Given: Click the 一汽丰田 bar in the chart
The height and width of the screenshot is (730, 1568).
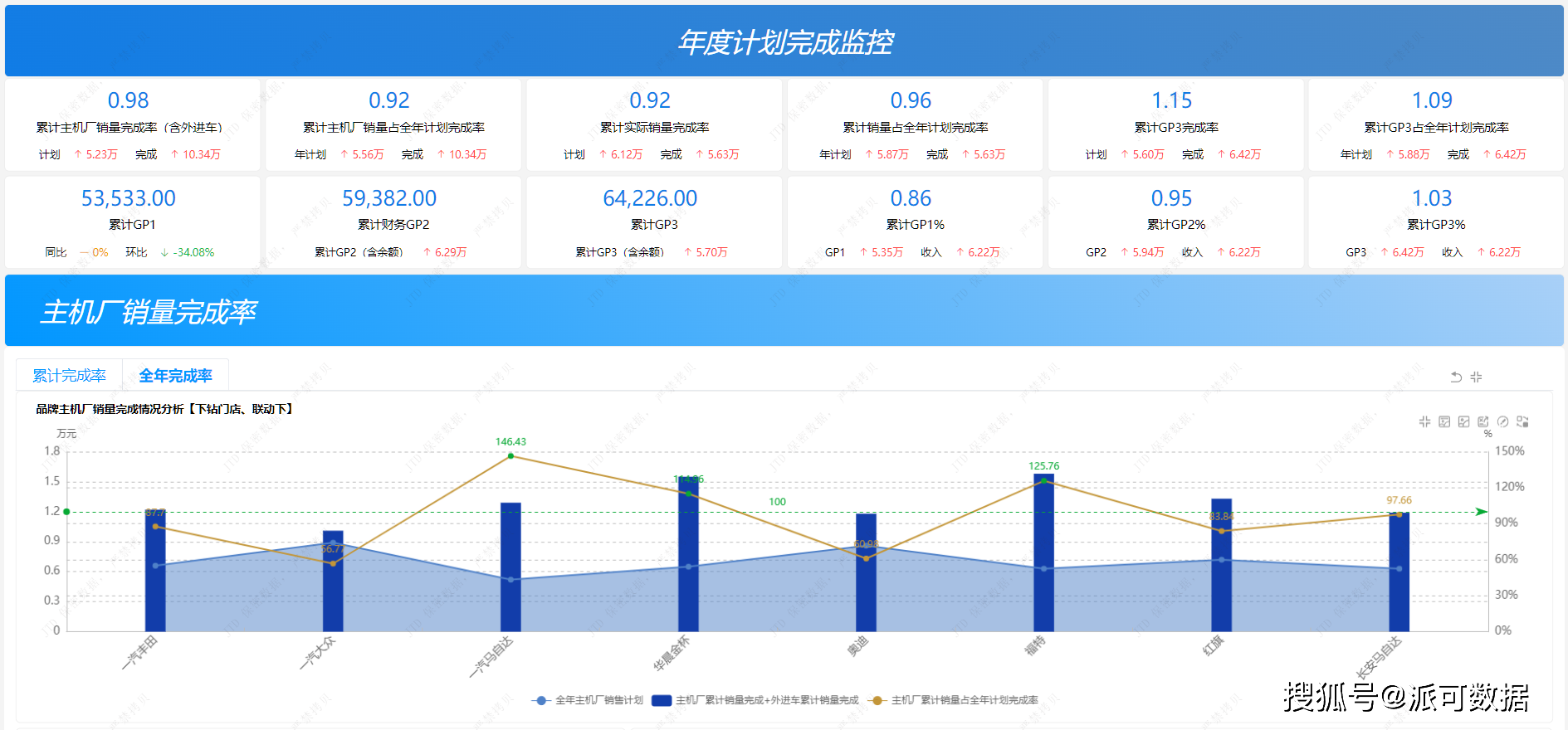Looking at the screenshot, I should coord(155,571).
